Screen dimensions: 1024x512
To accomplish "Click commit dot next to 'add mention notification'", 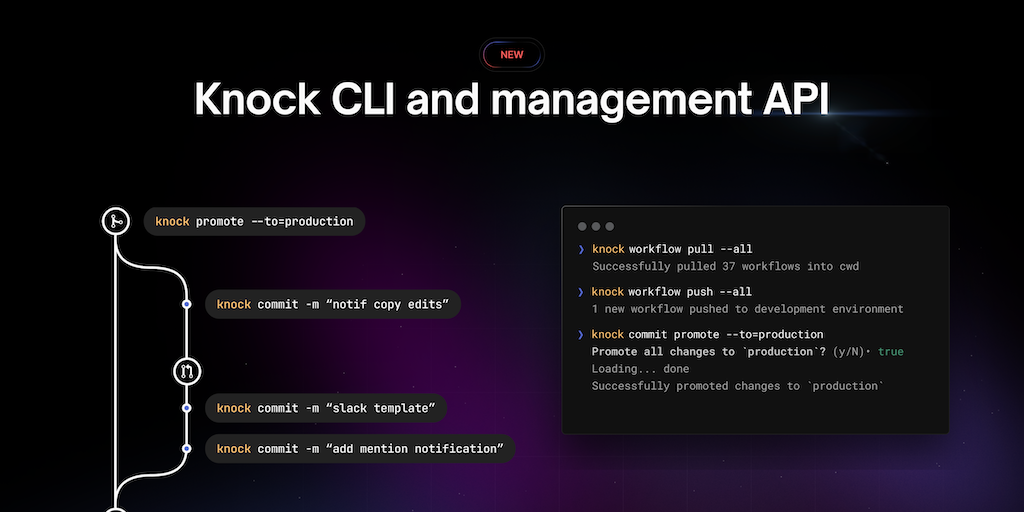I will pos(187,449).
